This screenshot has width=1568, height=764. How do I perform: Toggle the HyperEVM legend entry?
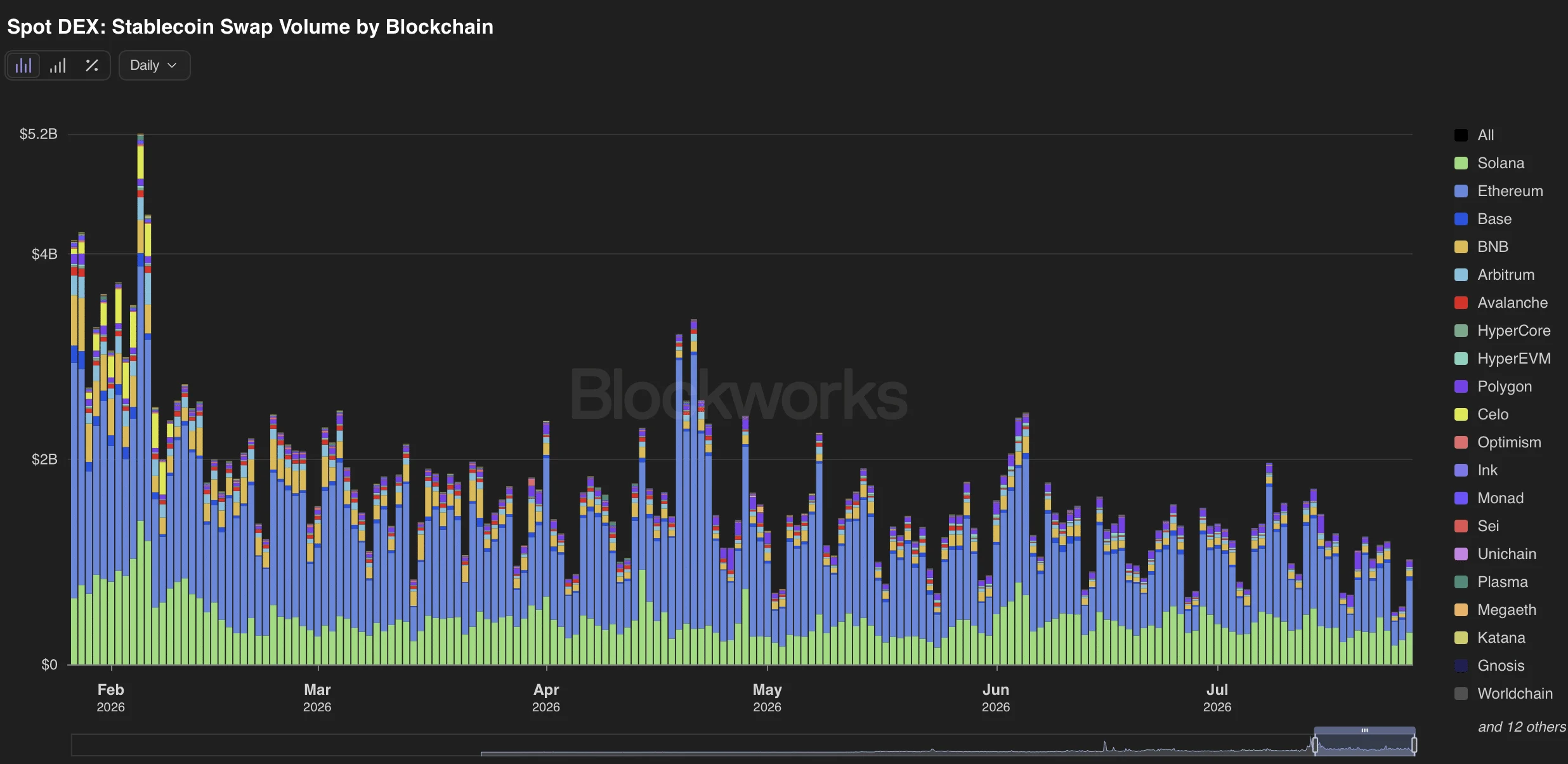pos(1502,359)
